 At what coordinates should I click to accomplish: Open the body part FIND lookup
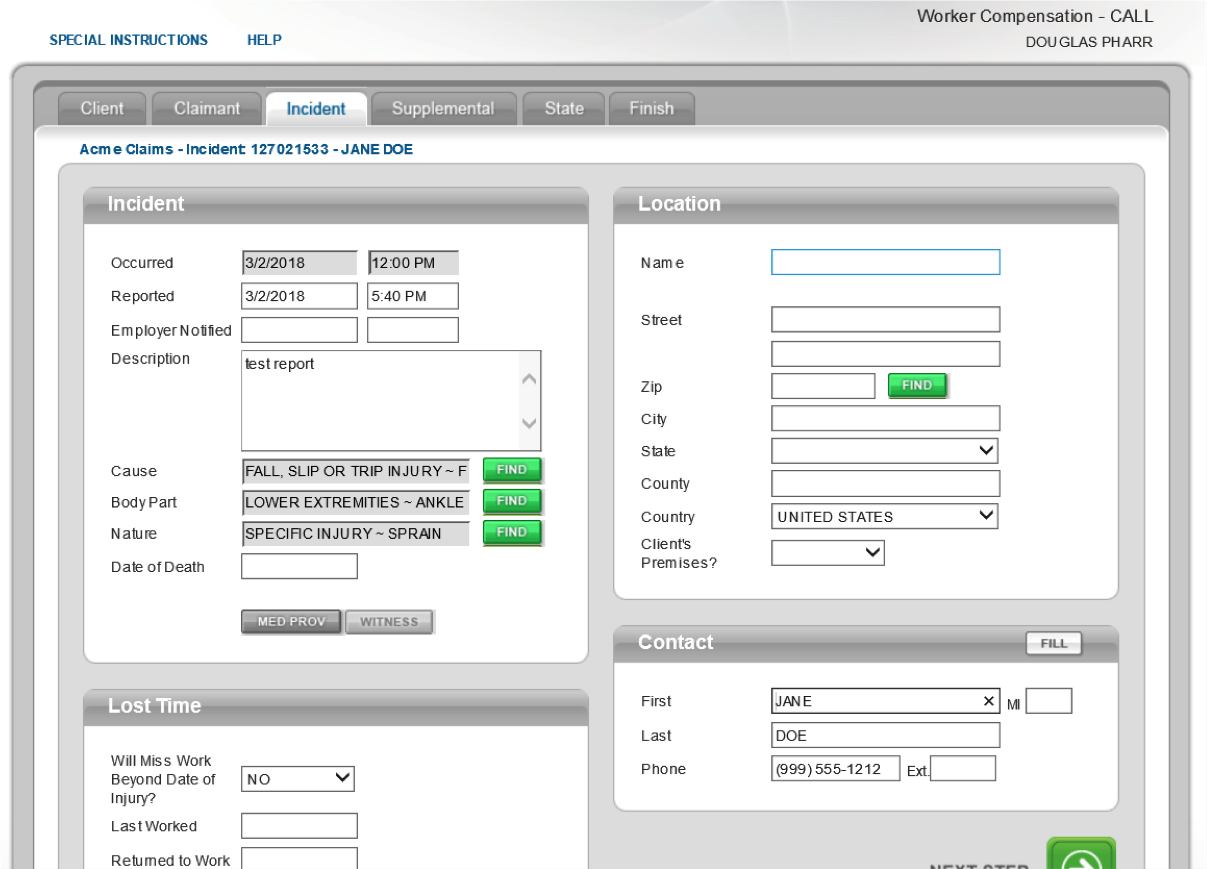tap(511, 501)
